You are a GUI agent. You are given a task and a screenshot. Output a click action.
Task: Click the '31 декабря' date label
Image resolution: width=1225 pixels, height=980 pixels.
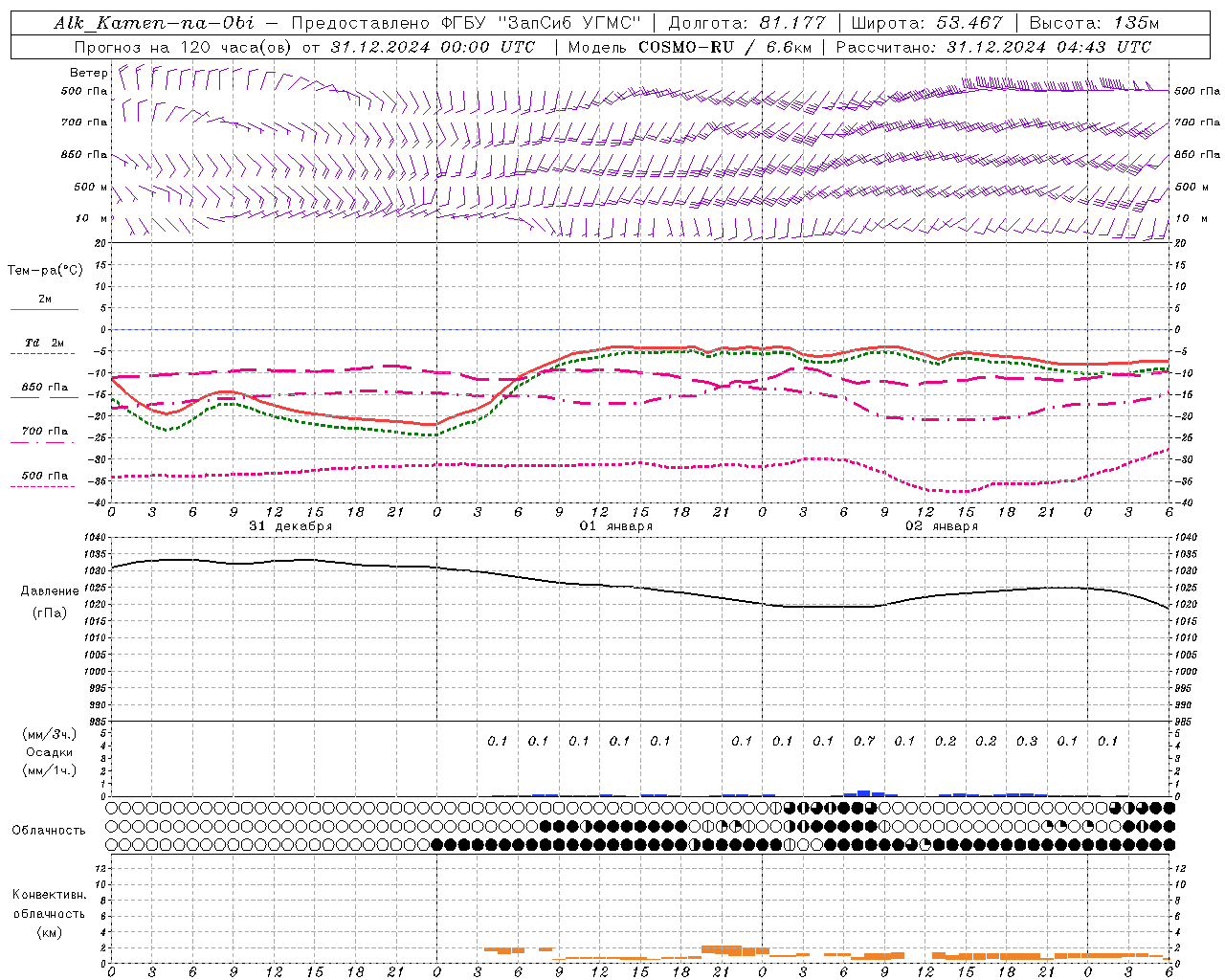(x=291, y=526)
